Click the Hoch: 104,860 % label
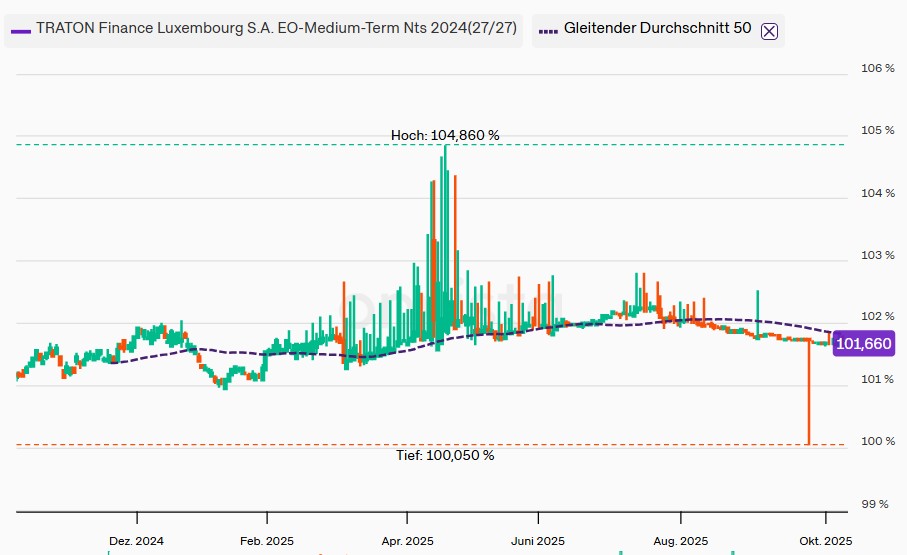907x555 pixels. click(445, 135)
